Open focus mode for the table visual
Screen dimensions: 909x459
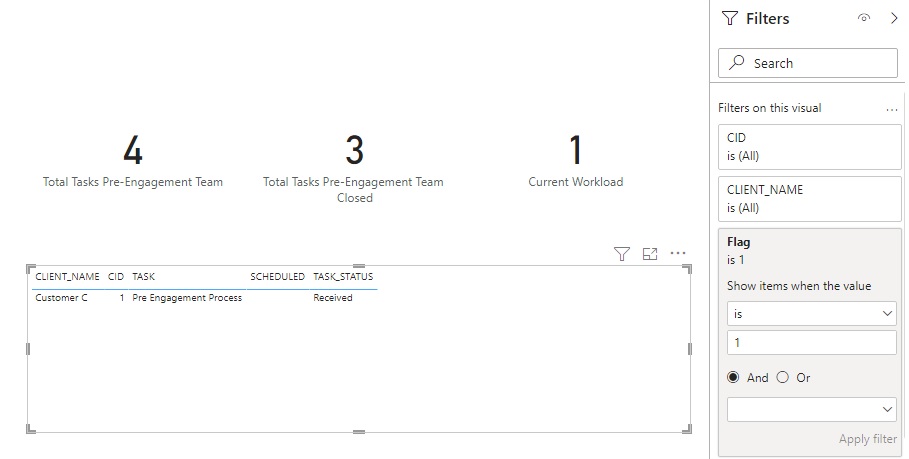(x=650, y=253)
